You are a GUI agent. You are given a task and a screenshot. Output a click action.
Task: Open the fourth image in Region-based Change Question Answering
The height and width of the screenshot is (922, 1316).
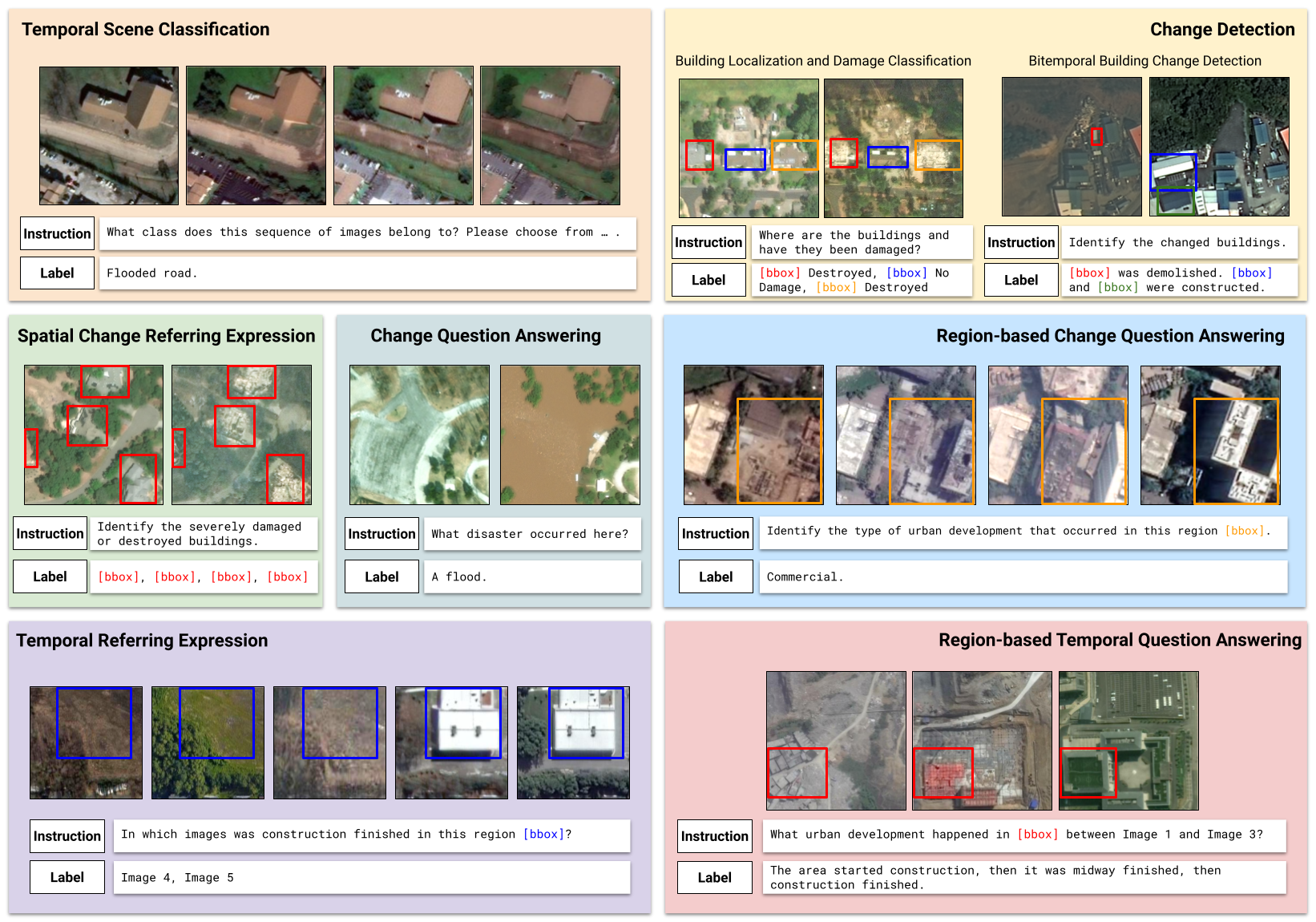[1210, 435]
